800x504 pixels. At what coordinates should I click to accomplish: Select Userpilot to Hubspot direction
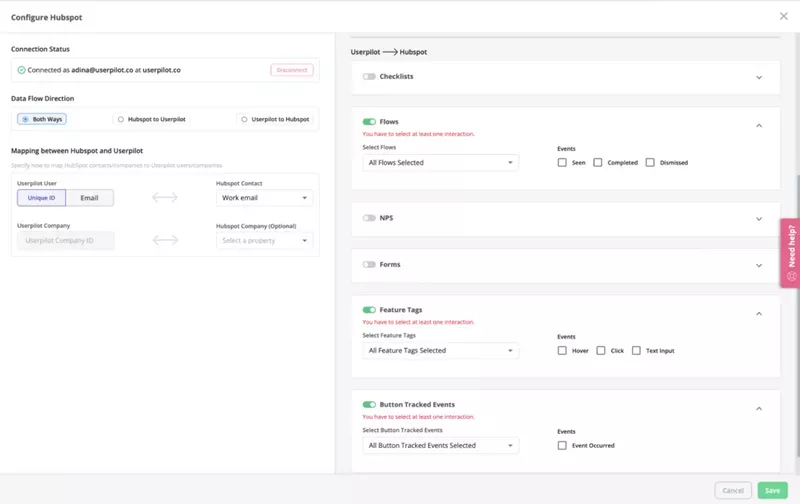[275, 119]
